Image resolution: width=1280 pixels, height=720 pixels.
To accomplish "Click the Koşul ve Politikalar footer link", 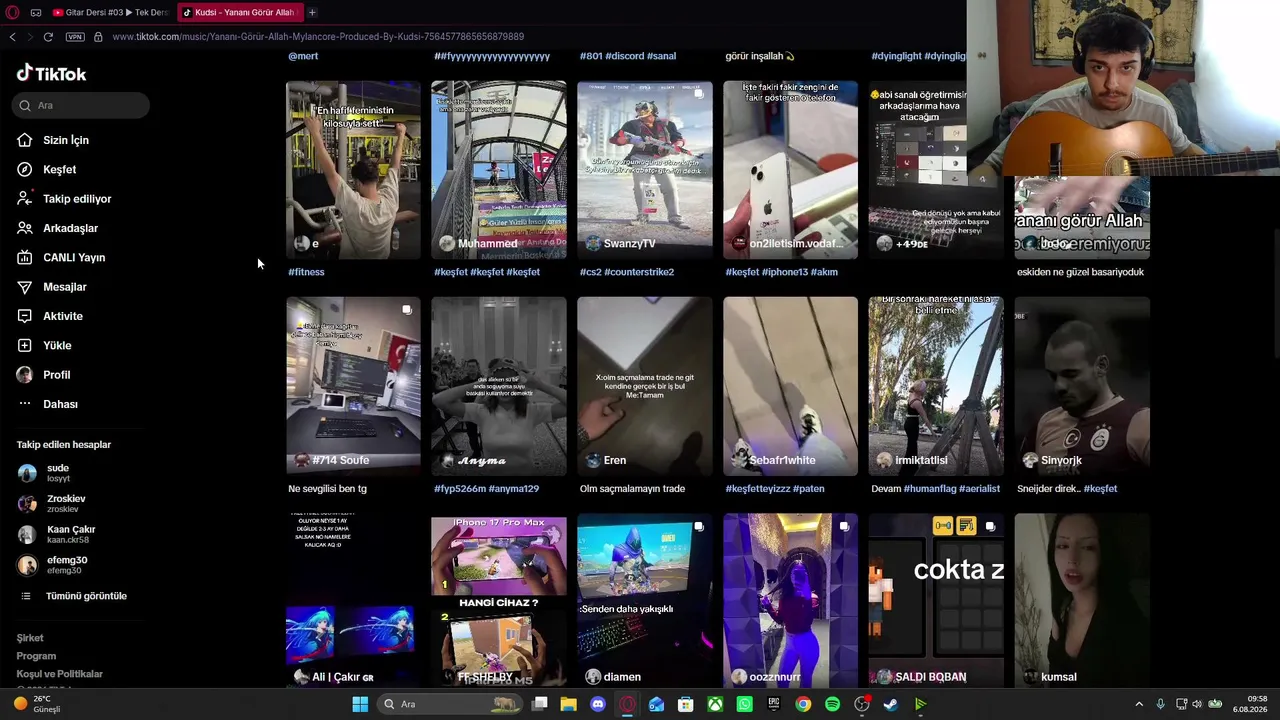I will click(60, 674).
